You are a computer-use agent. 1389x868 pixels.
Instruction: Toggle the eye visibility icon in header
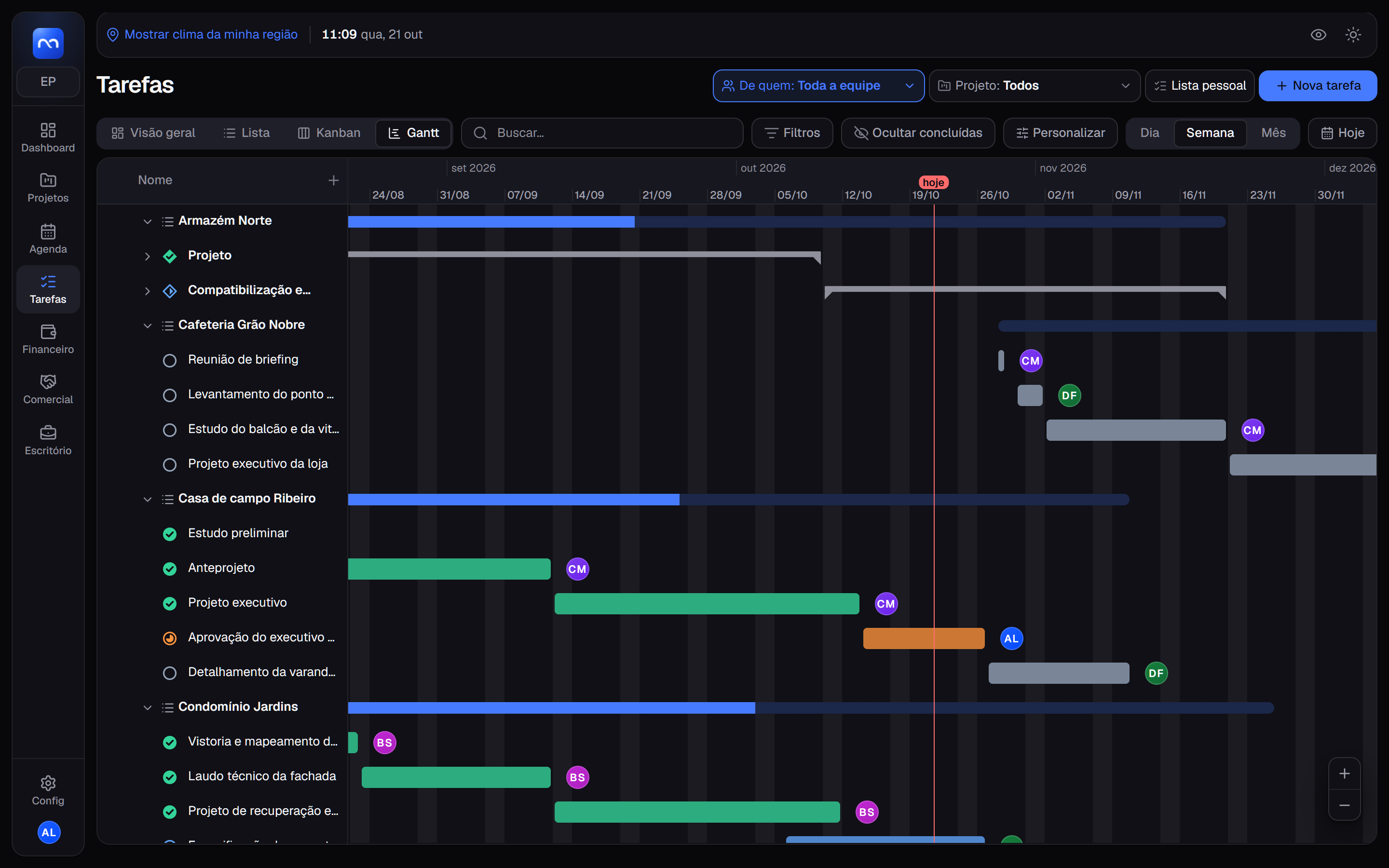pyautogui.click(x=1319, y=34)
